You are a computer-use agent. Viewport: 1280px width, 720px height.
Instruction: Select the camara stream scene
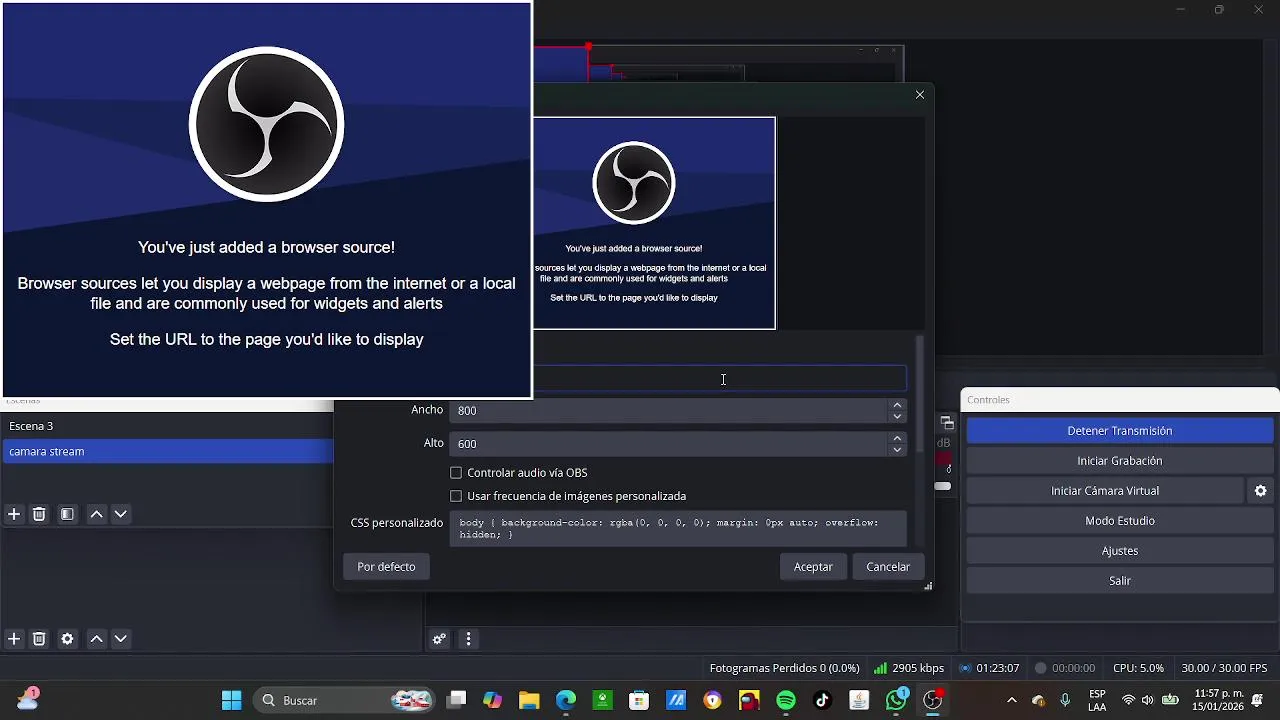click(168, 452)
